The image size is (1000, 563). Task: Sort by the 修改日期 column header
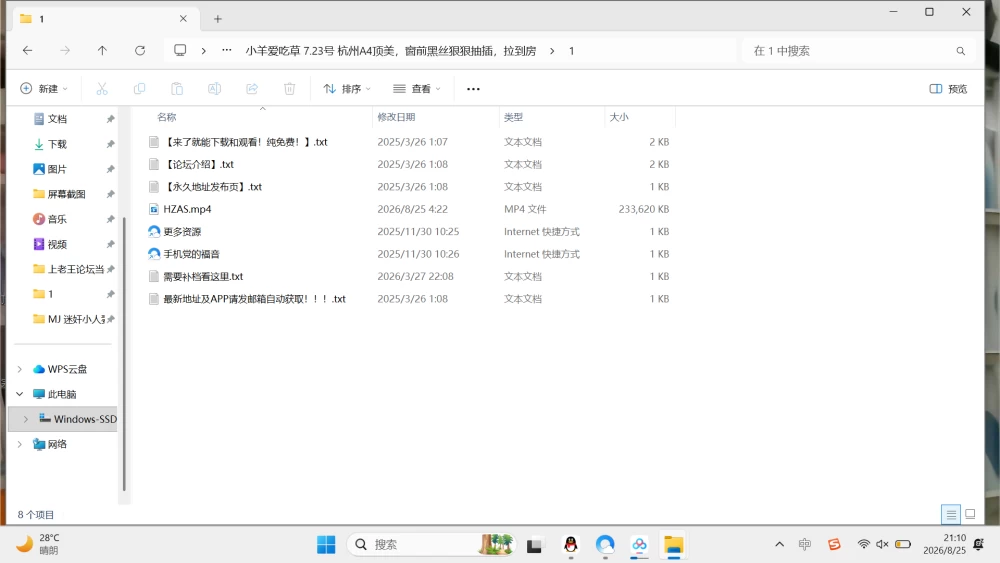pyautogui.click(x=396, y=117)
